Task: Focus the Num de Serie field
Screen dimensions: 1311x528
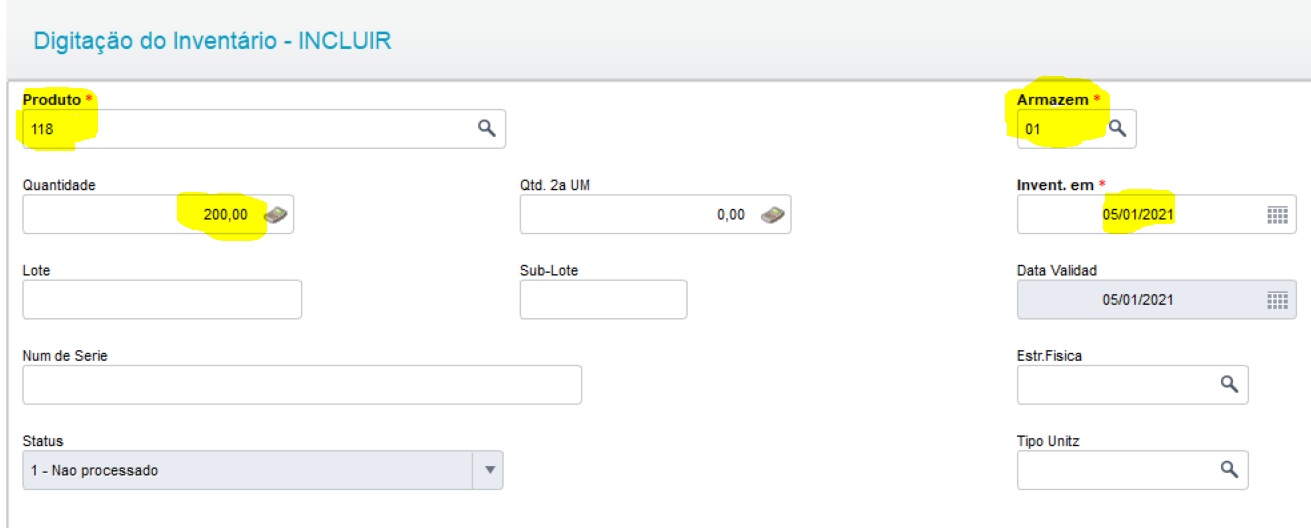Action: [x=302, y=385]
